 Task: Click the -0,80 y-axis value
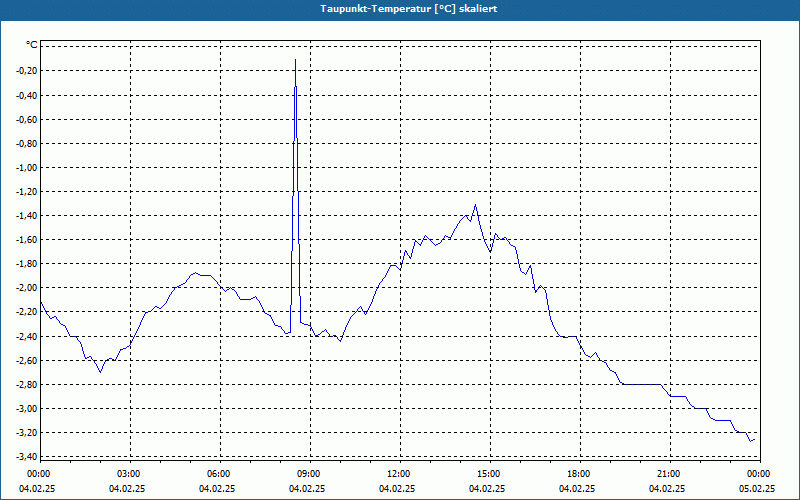coord(27,144)
